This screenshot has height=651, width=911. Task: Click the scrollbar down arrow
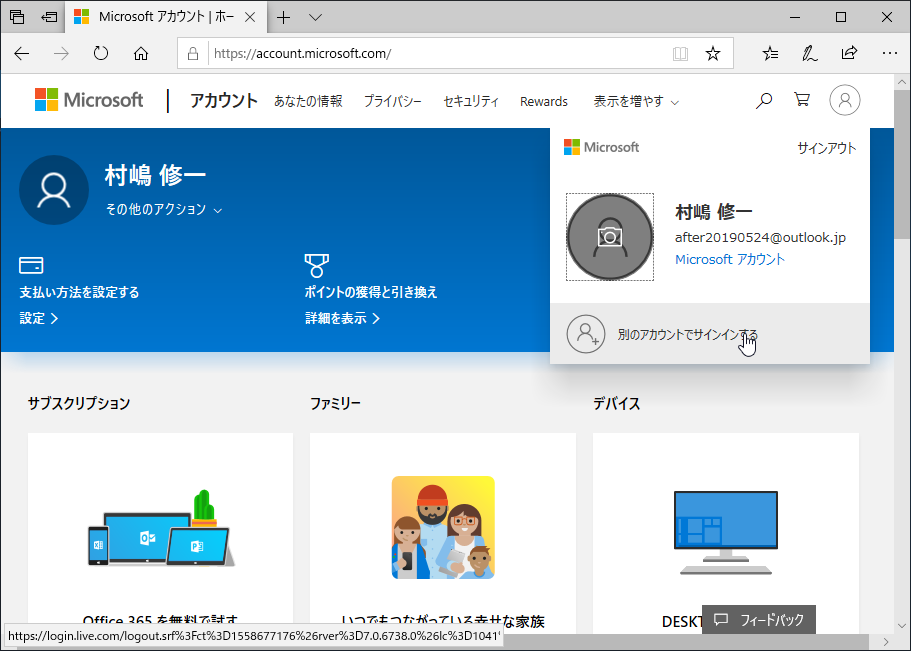902,626
